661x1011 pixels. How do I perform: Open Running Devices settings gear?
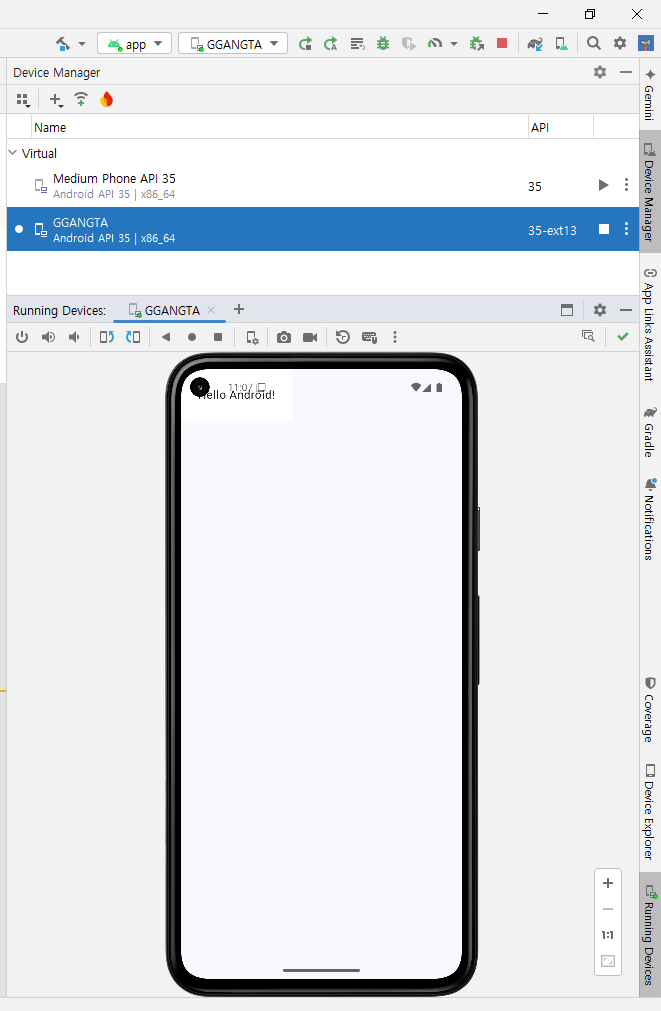600,310
